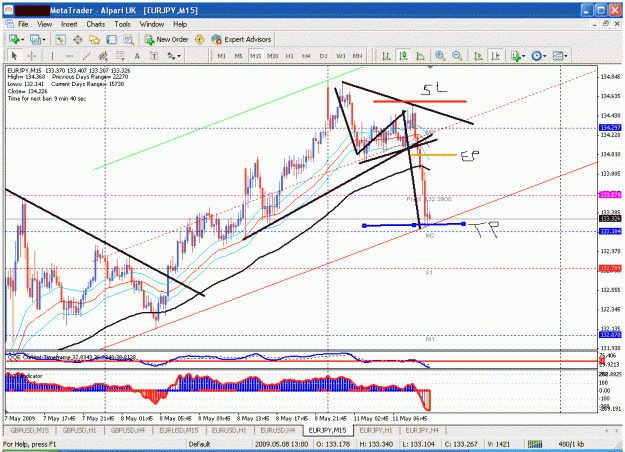The image size is (625, 452).
Task: Toggle the M15 timeframe button
Action: pyautogui.click(x=255, y=56)
